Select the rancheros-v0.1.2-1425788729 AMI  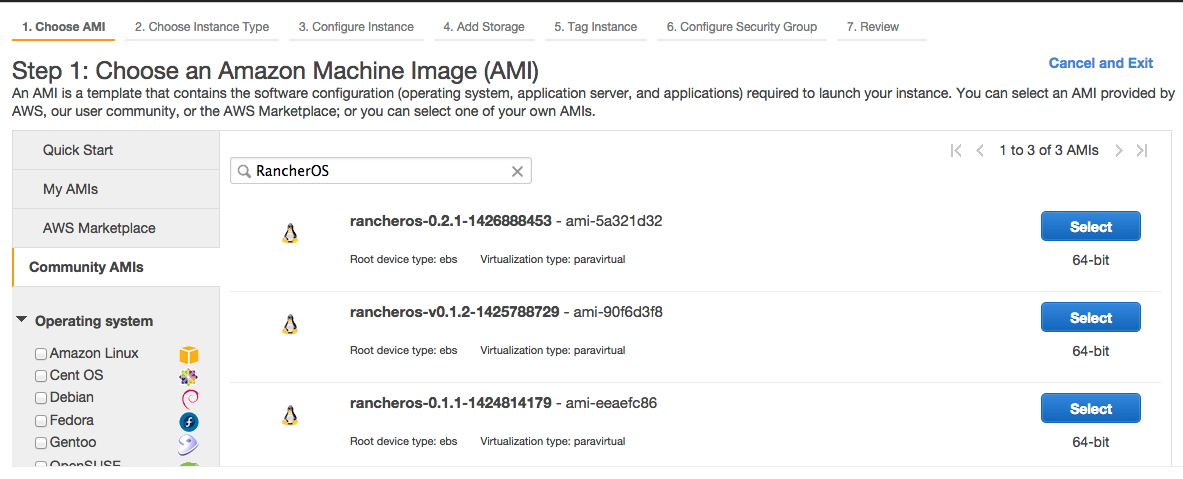coord(1090,318)
